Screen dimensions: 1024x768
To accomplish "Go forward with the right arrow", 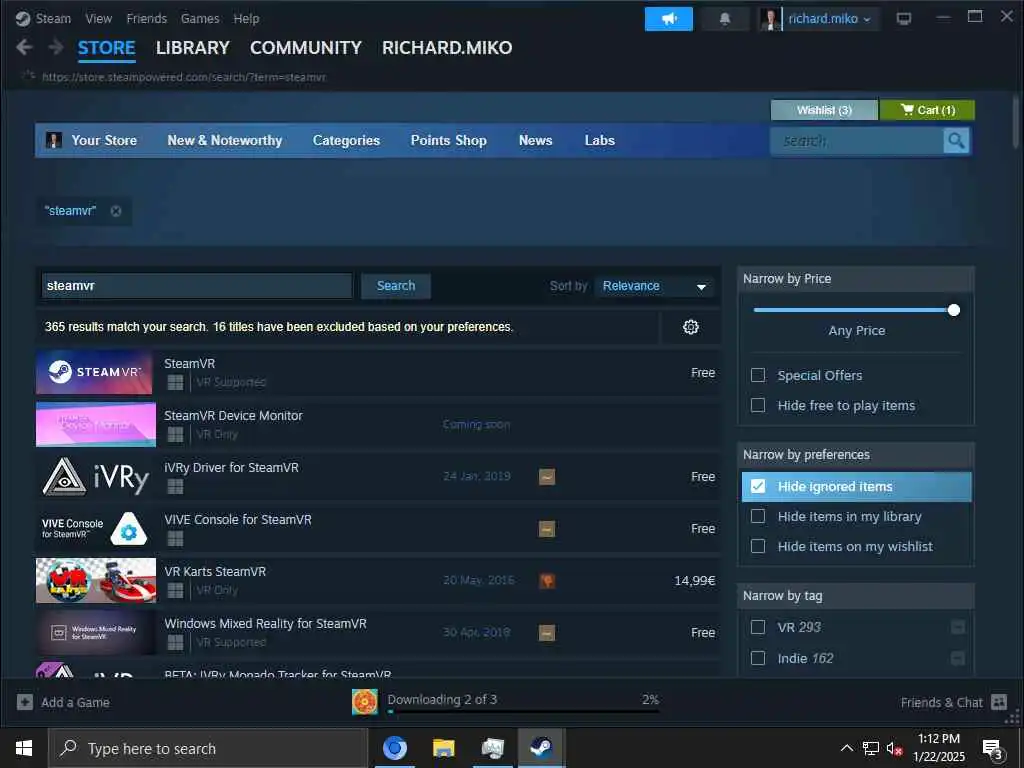I will click(x=56, y=47).
